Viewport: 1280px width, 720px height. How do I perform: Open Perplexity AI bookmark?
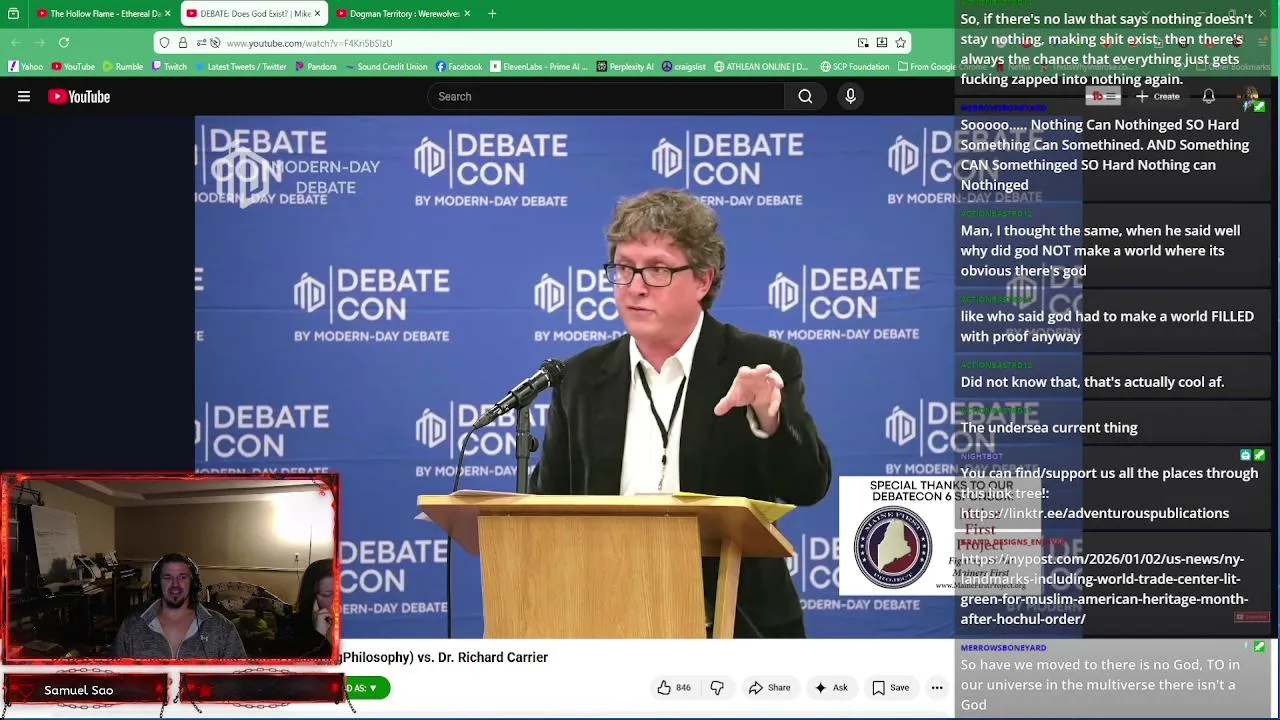pyautogui.click(x=625, y=67)
